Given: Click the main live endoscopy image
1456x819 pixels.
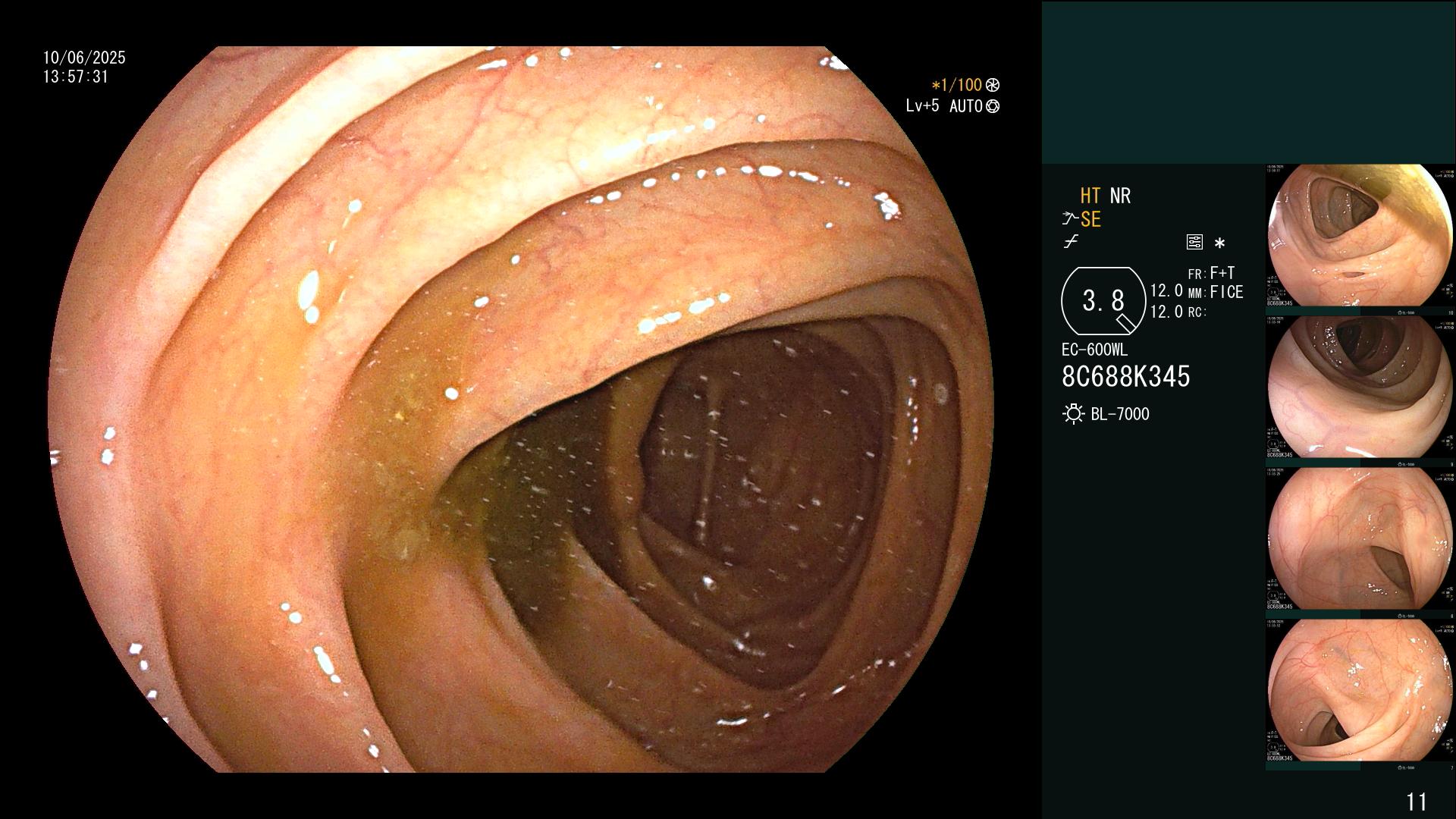Looking at the screenshot, I should tap(521, 409).
